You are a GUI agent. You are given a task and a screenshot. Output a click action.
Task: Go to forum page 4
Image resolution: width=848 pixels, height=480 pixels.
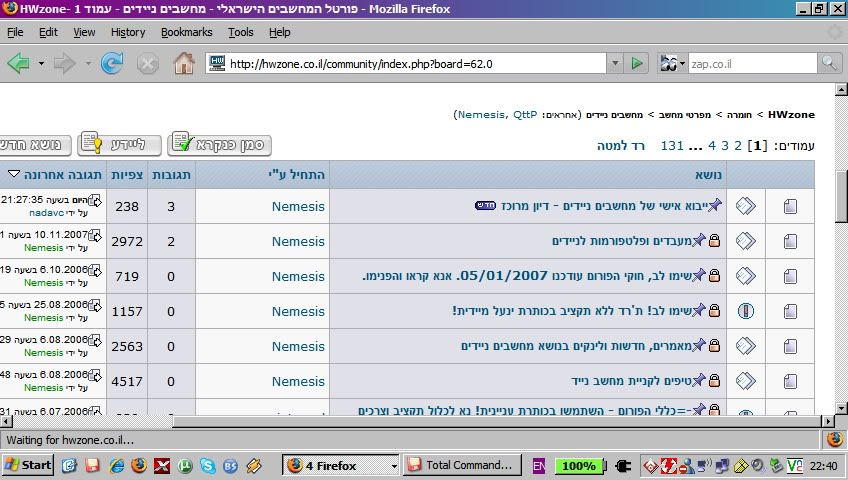[x=712, y=145]
